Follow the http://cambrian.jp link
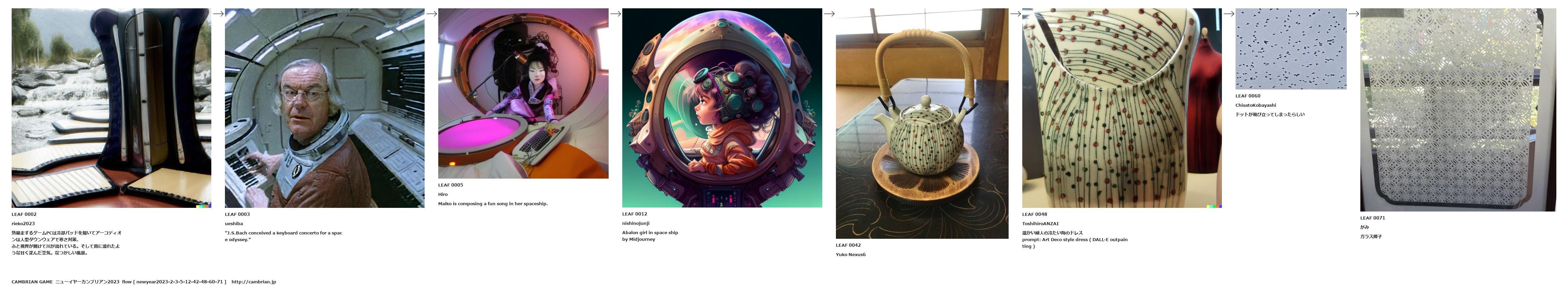Screen dimensions: 1568x290 coord(254,282)
